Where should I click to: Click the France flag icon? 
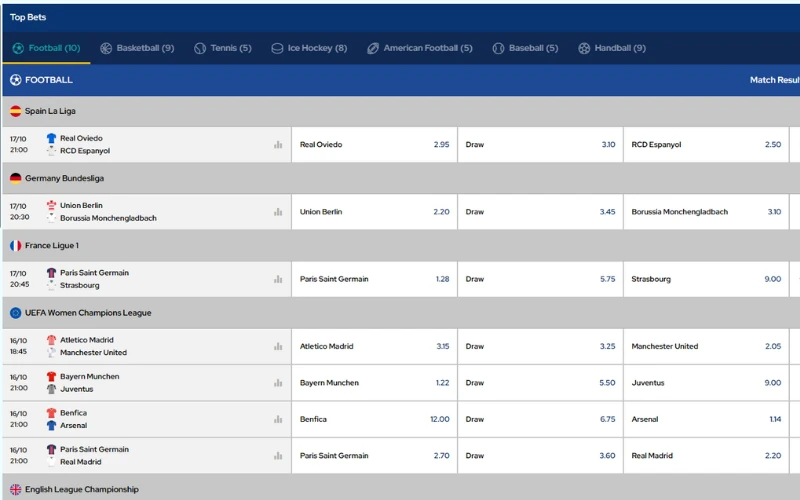click(x=15, y=245)
